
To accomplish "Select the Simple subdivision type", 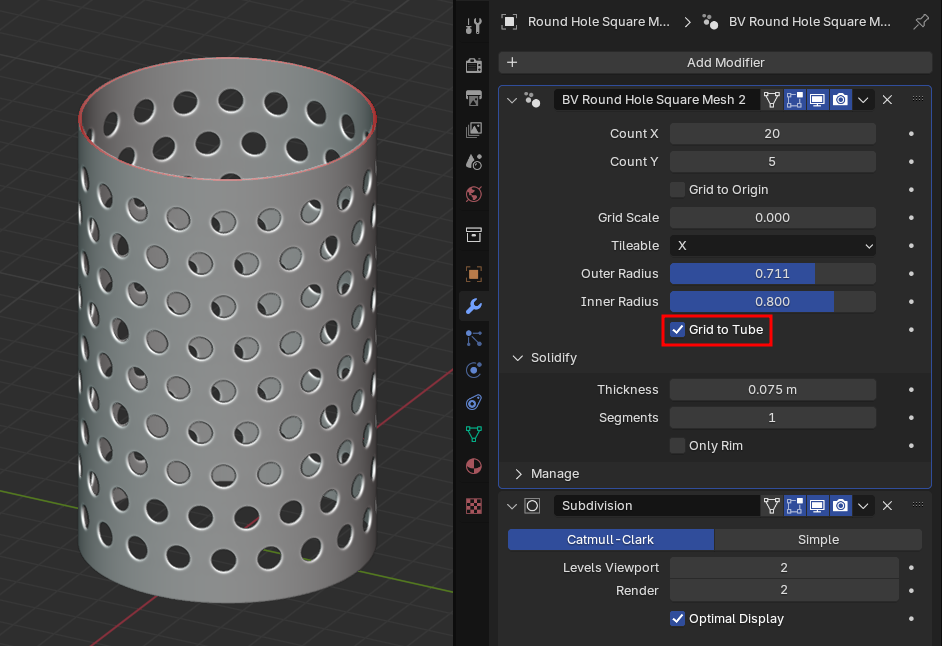I will point(818,540).
